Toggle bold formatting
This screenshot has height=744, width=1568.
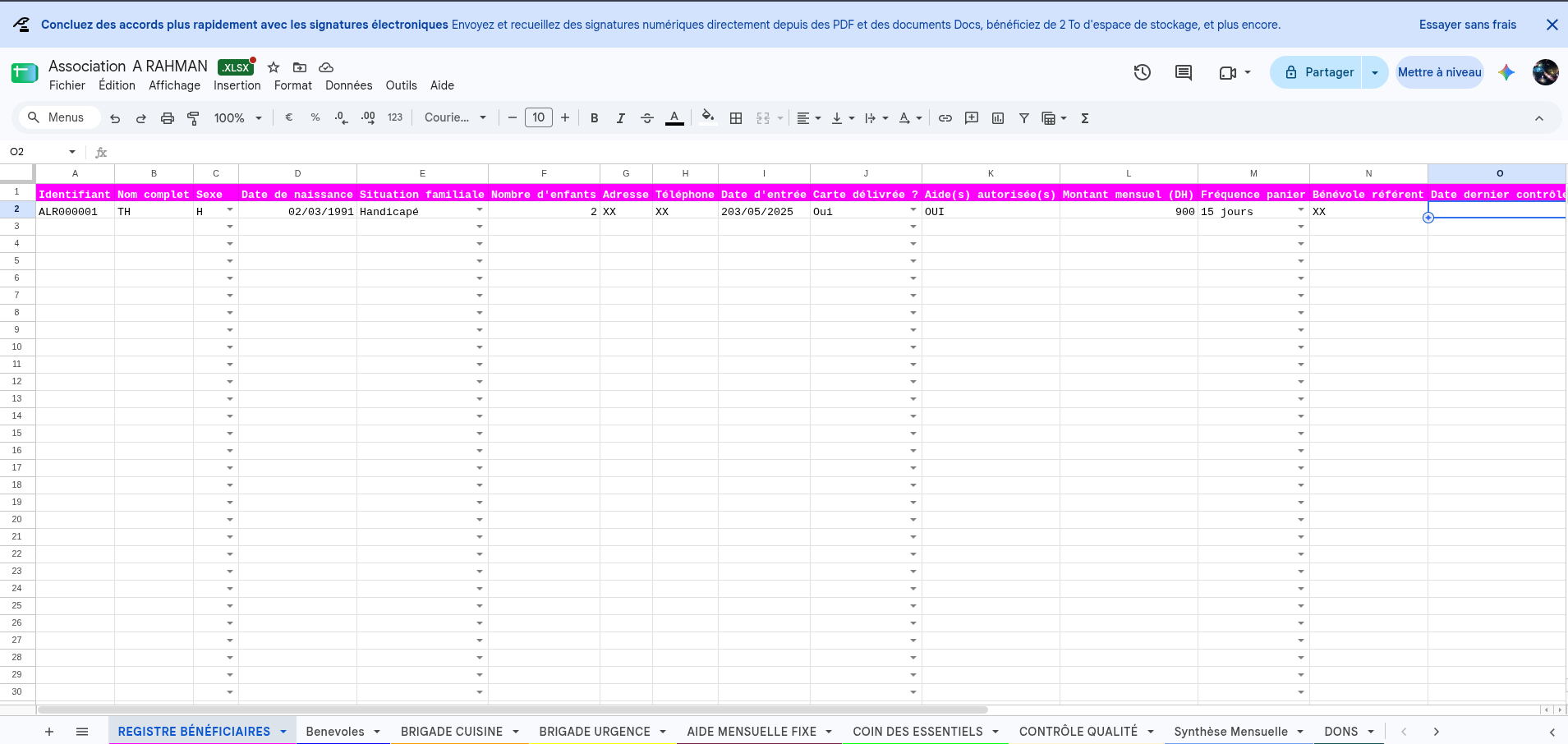click(x=595, y=118)
